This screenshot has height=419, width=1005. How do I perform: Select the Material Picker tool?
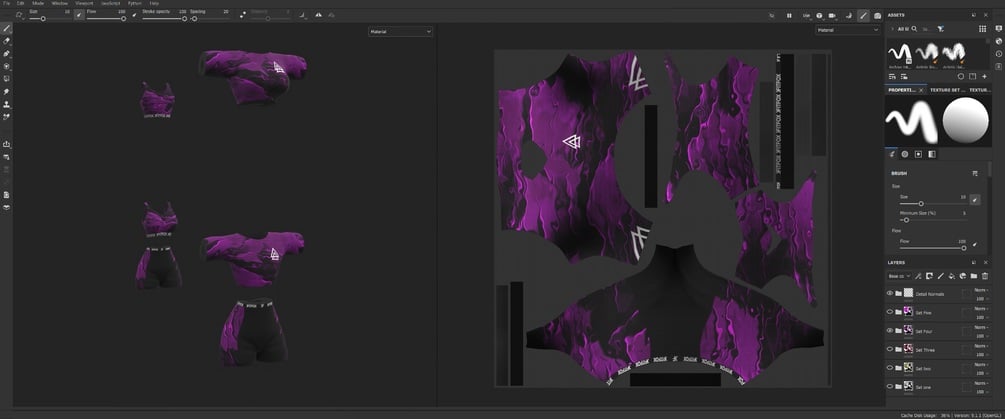tap(6, 117)
